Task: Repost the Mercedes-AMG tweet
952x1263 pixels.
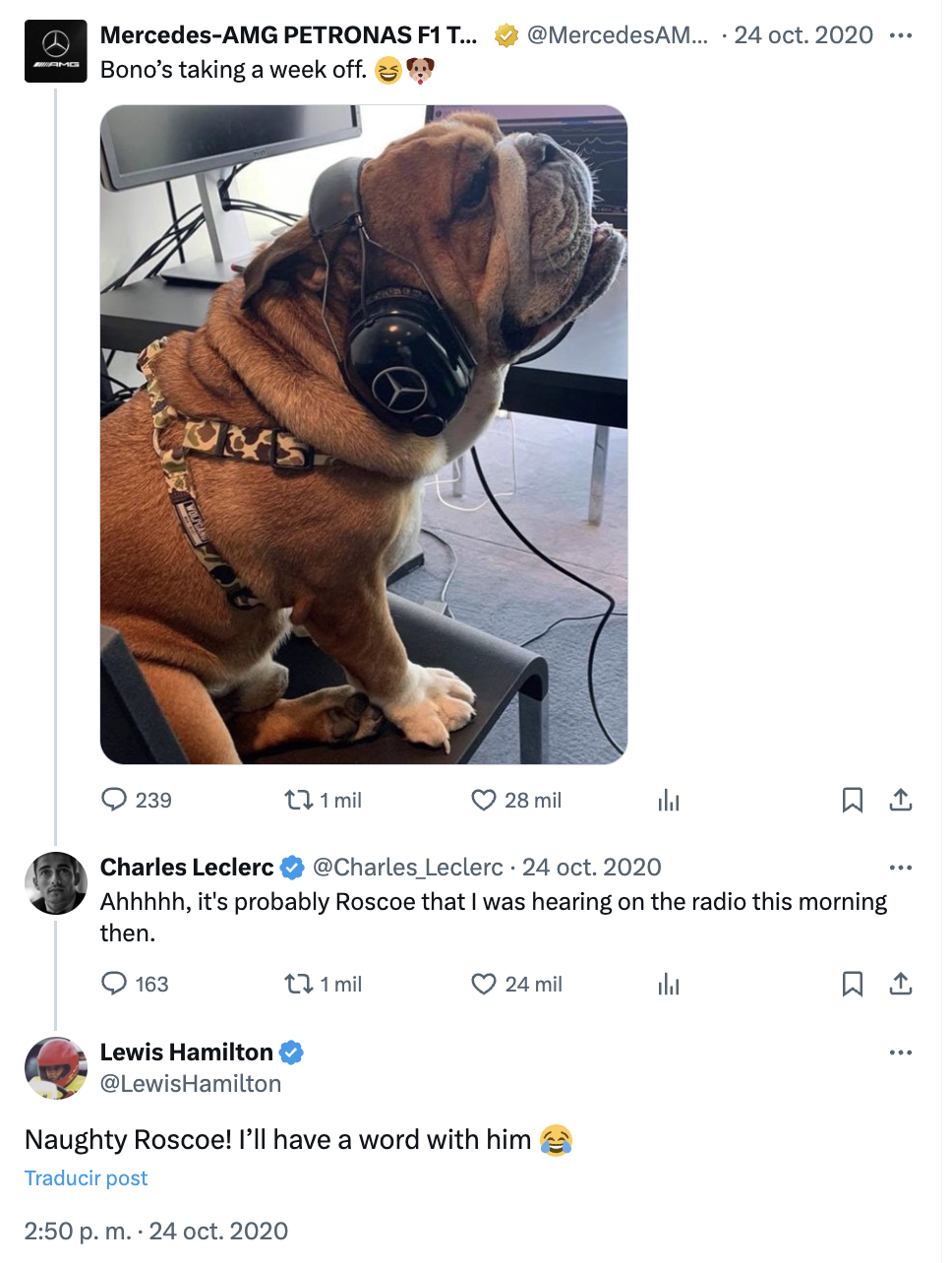Action: 298,800
